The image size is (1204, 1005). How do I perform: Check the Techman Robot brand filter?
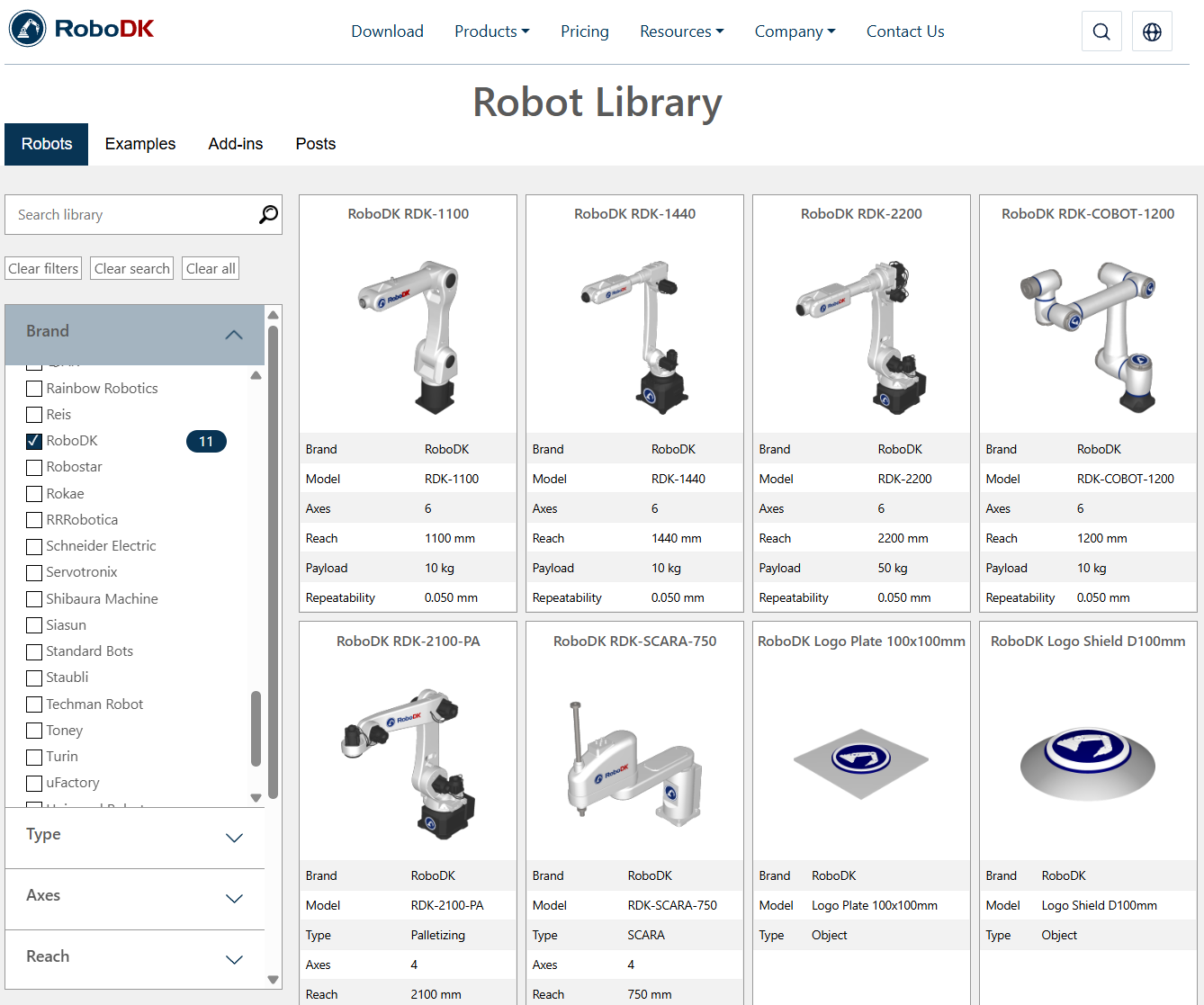click(x=34, y=704)
